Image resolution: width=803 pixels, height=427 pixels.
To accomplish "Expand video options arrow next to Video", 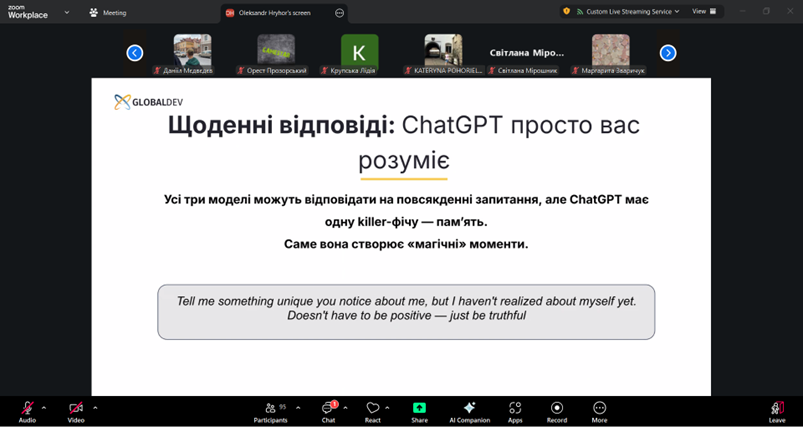I will pos(95,407).
